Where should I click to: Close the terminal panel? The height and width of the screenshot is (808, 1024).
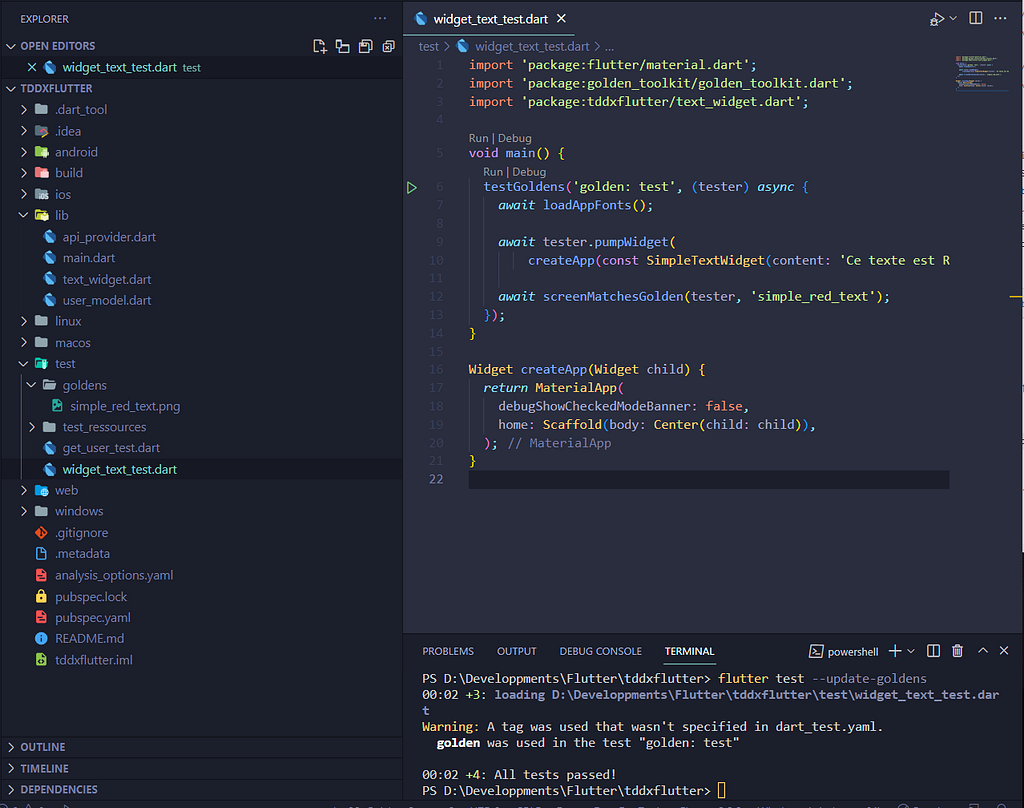click(1004, 651)
